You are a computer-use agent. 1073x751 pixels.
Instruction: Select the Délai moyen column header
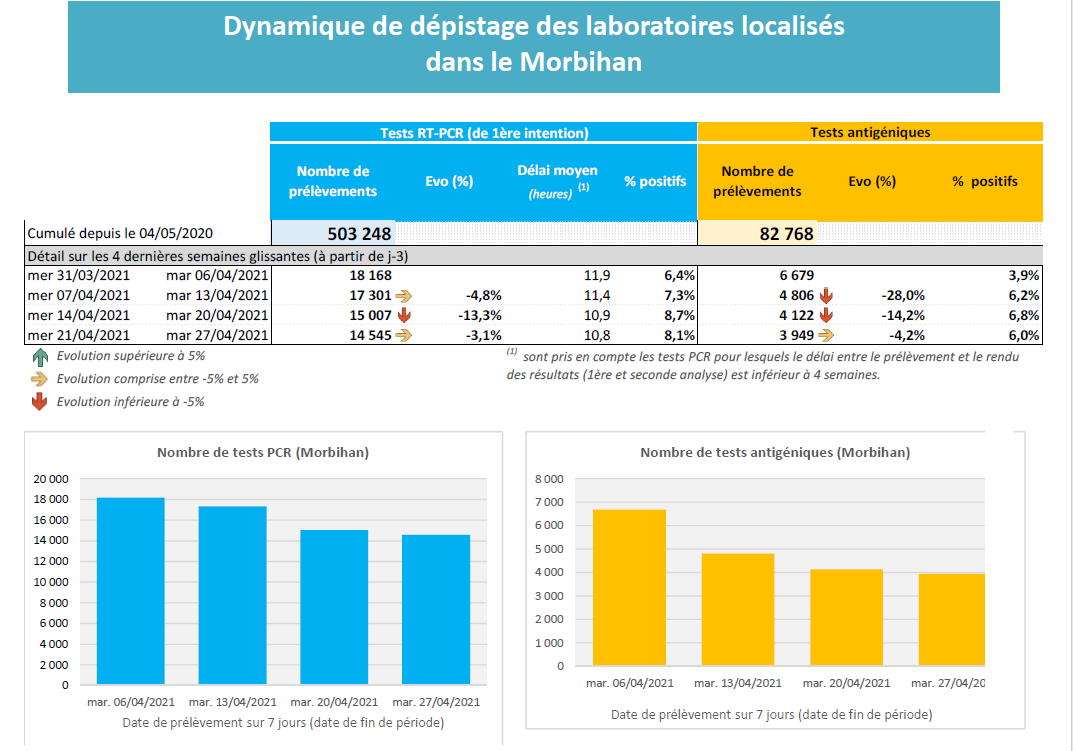557,181
